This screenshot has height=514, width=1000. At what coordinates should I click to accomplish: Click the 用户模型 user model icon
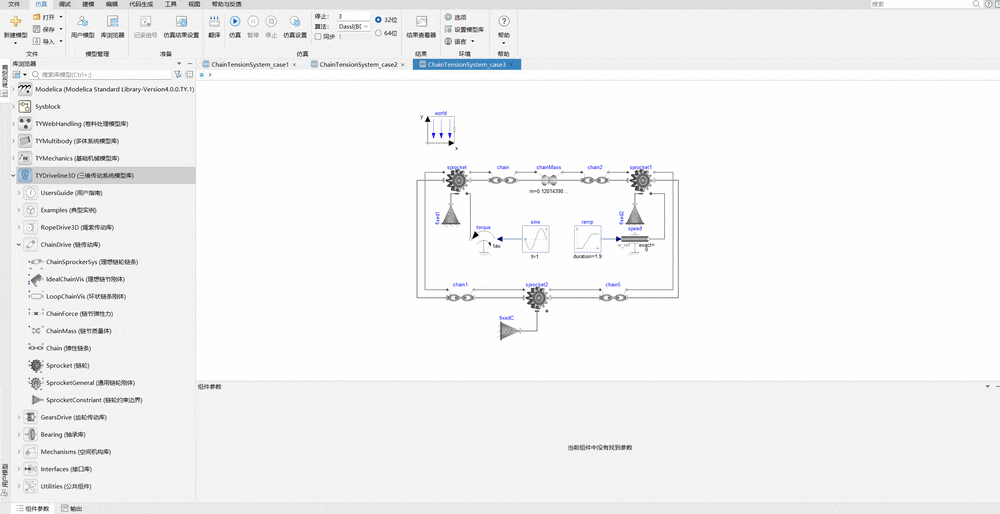[82, 22]
